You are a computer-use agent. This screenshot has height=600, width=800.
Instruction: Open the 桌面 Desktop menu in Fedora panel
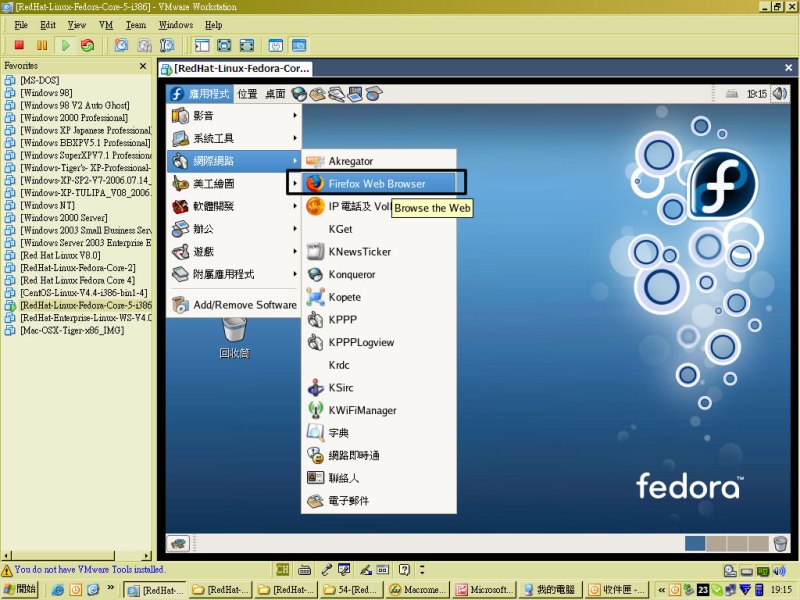pos(275,94)
